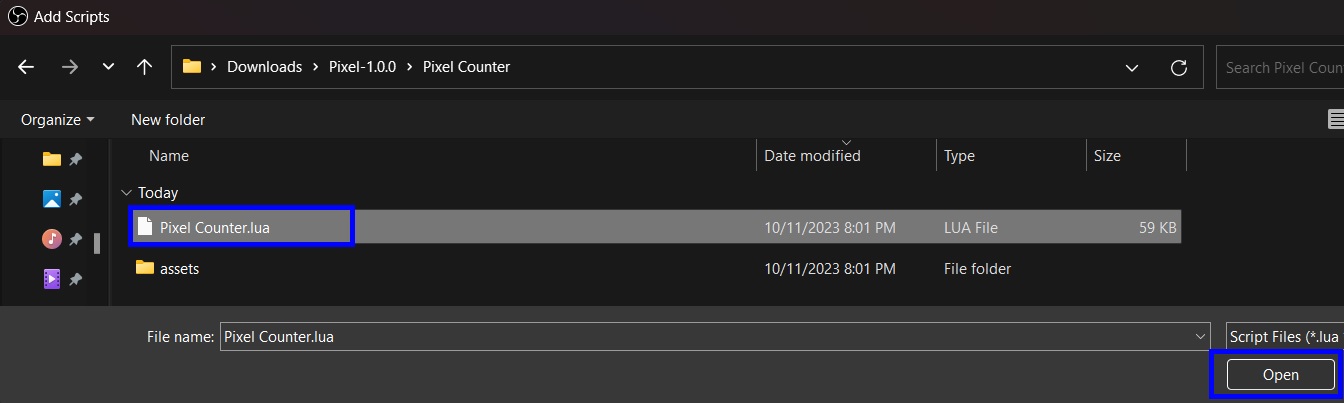The height and width of the screenshot is (403, 1344).
Task: Select the Pixel Counter.lua file
Action: (214, 227)
